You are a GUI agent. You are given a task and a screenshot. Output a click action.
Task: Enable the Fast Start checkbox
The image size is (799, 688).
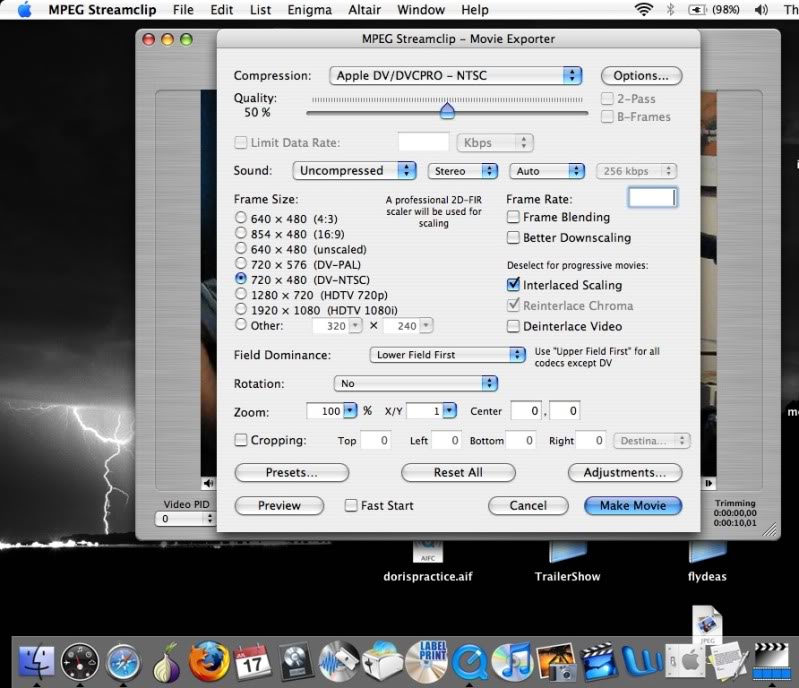click(351, 506)
